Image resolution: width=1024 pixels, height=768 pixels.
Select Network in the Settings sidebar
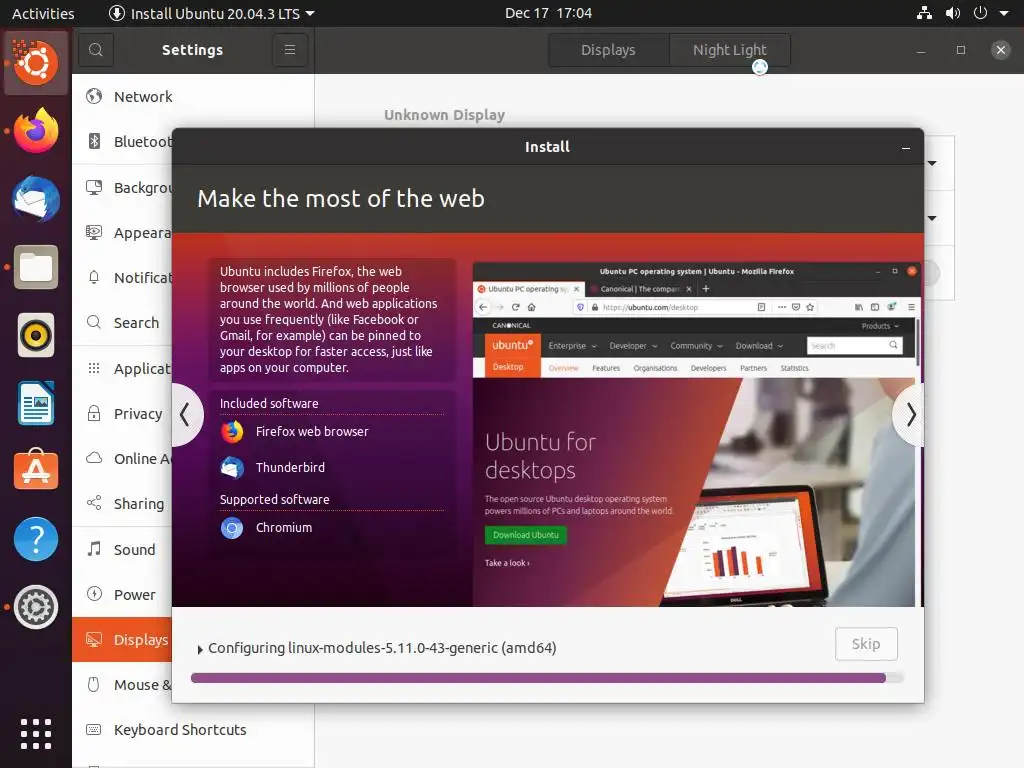point(193,97)
